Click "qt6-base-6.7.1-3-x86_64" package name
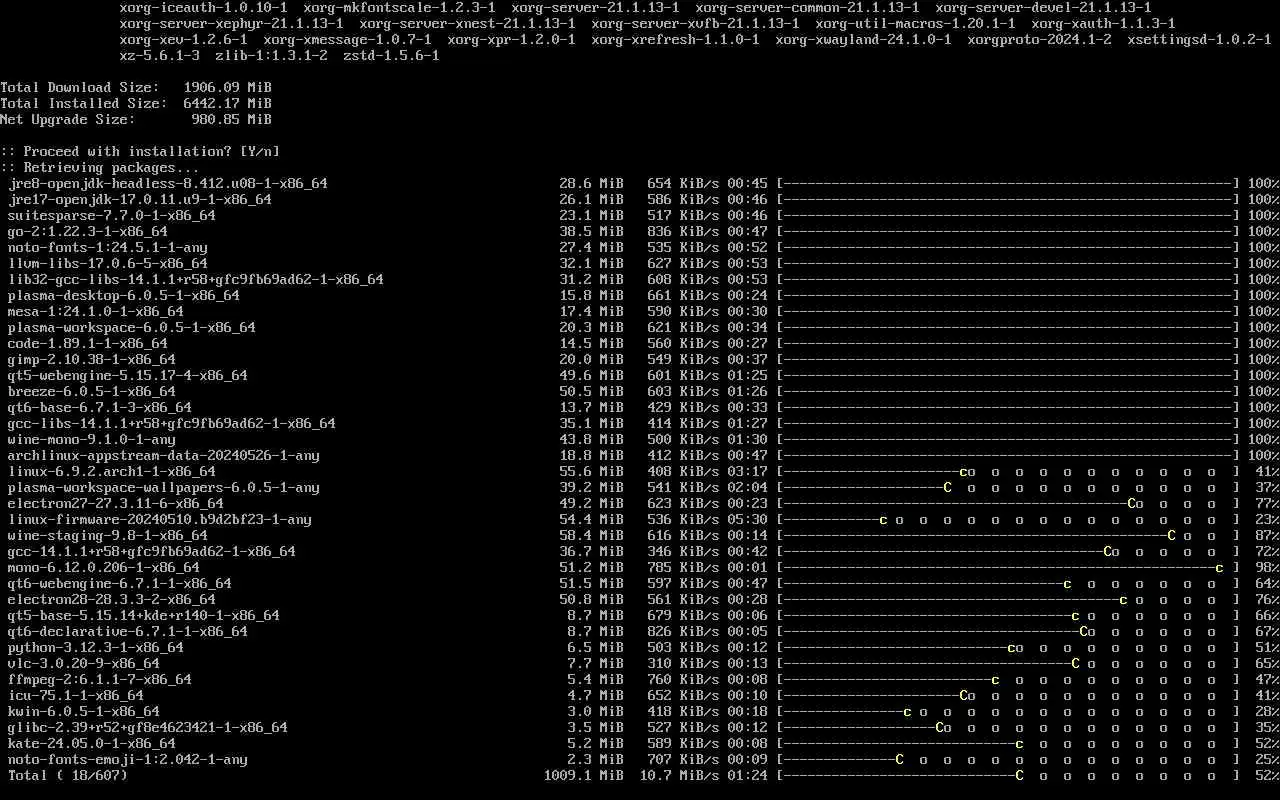This screenshot has height=800, width=1280. (100, 407)
